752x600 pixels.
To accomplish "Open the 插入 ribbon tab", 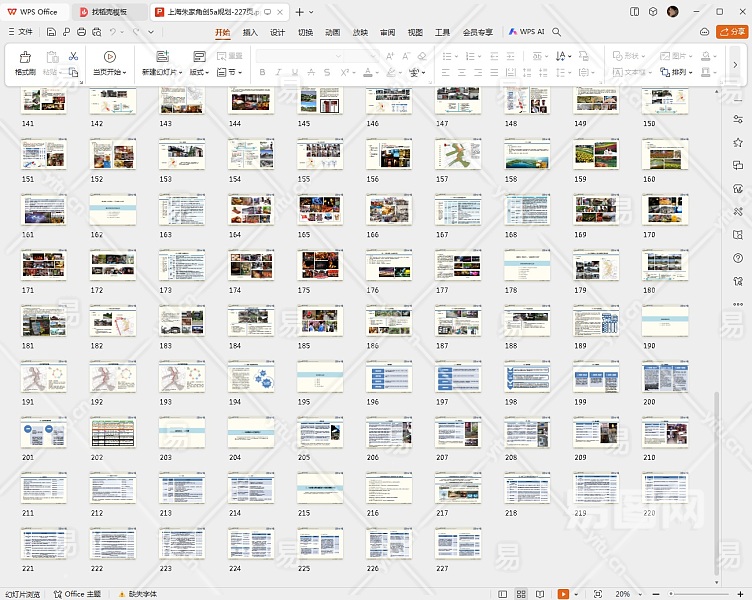I will pyautogui.click(x=250, y=32).
